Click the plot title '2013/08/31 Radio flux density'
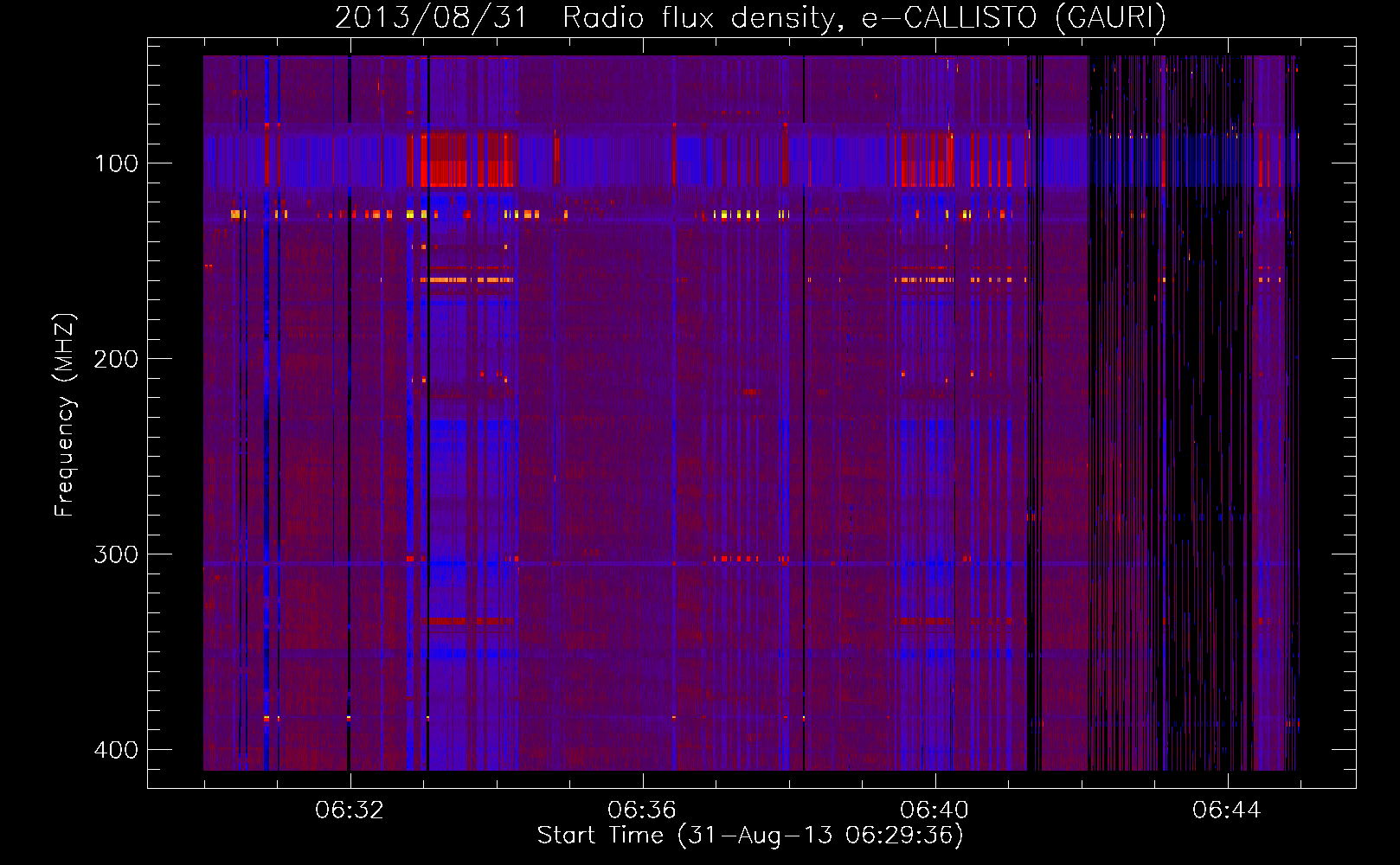 coord(750,18)
